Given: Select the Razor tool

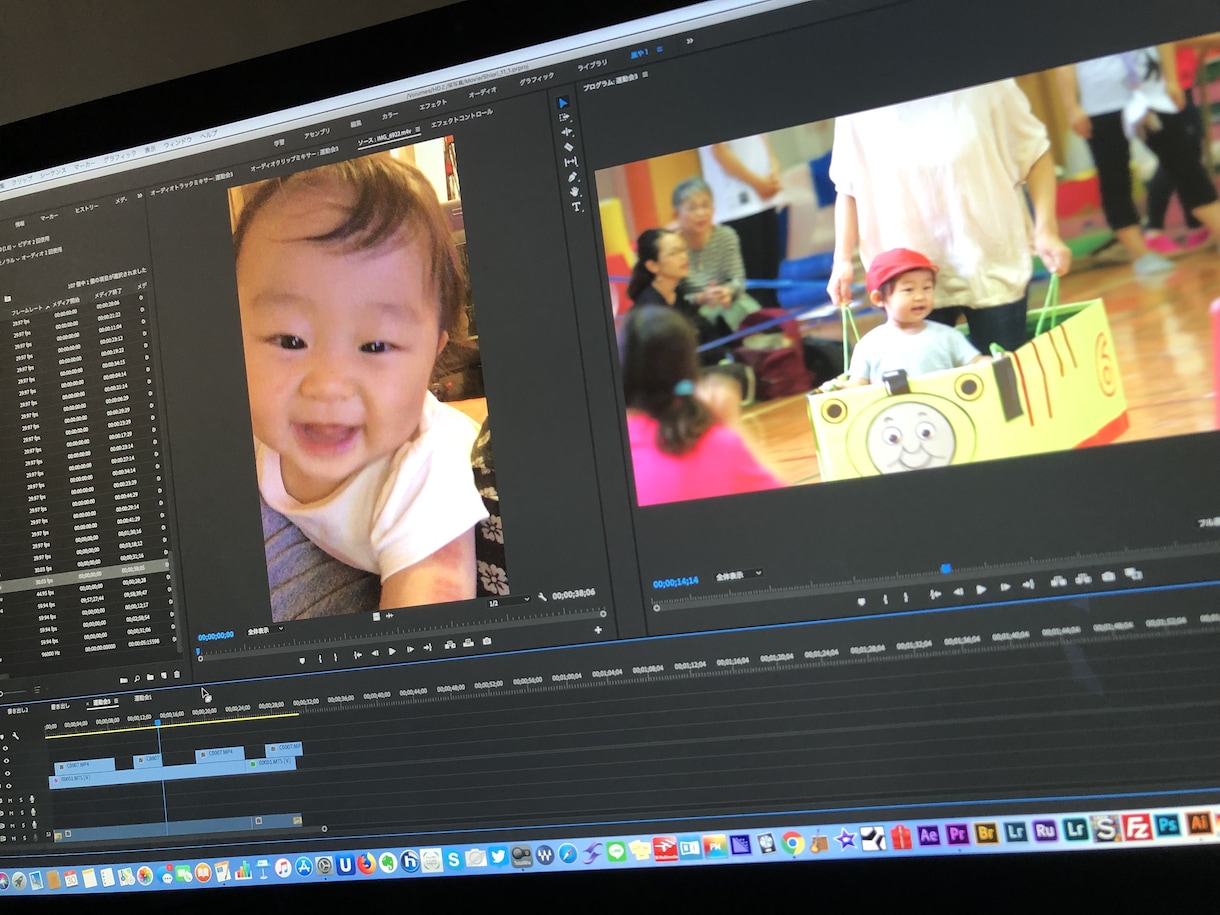Looking at the screenshot, I should pos(568,147).
